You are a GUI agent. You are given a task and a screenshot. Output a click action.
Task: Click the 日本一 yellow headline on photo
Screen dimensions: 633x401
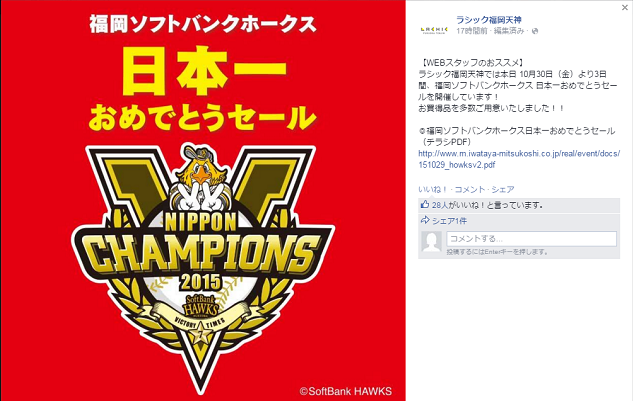click(x=204, y=71)
